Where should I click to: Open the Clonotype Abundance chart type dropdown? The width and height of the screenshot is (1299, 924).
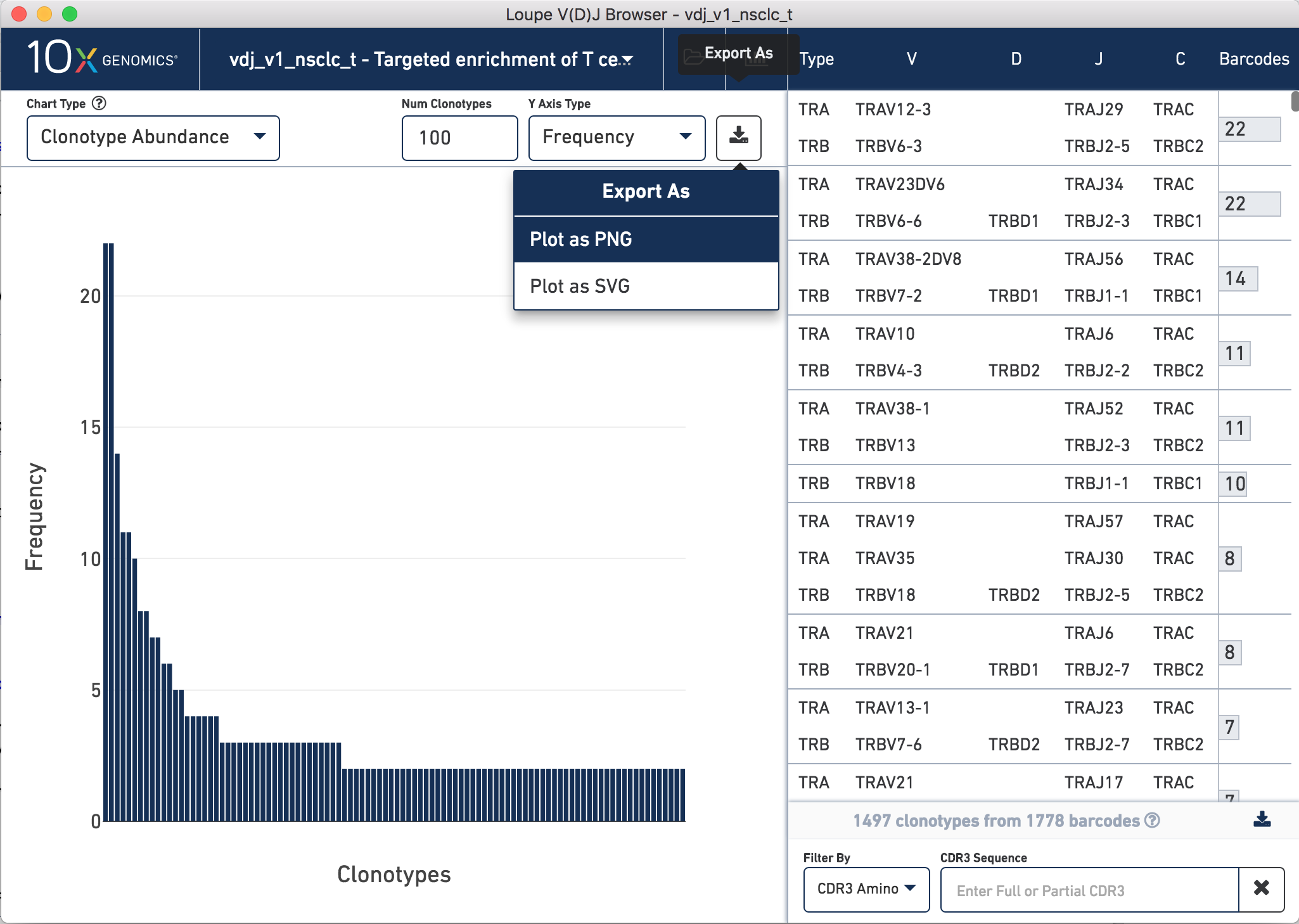click(x=153, y=138)
